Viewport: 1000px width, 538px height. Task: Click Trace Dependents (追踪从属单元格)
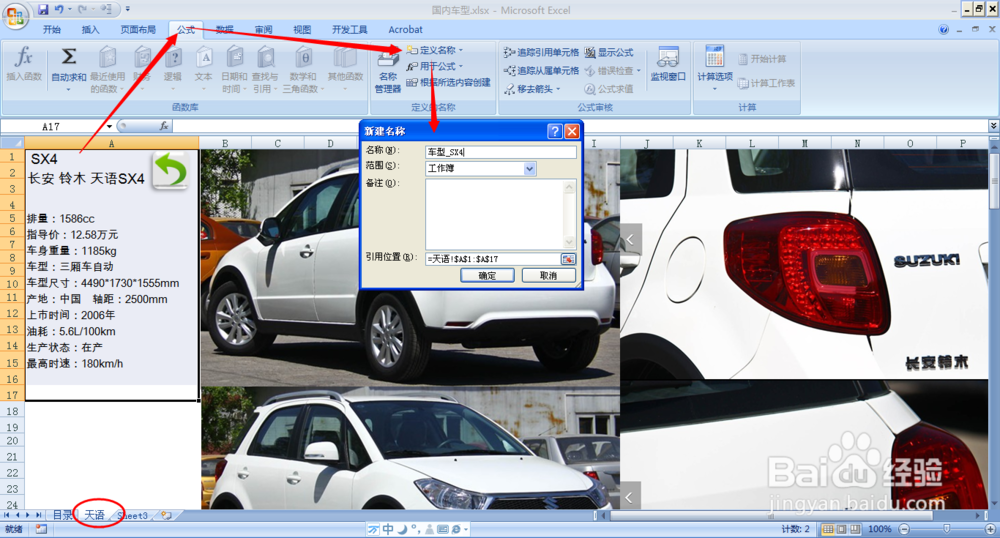(541, 71)
